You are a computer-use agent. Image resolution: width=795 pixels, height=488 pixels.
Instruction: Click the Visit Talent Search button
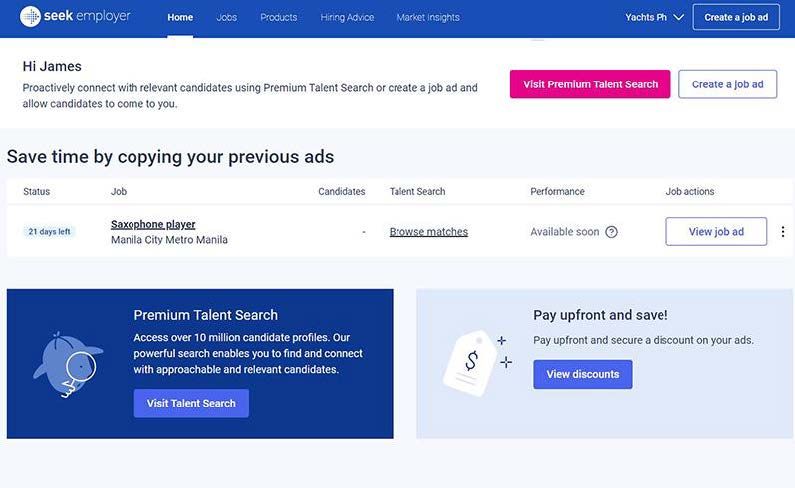(x=191, y=403)
